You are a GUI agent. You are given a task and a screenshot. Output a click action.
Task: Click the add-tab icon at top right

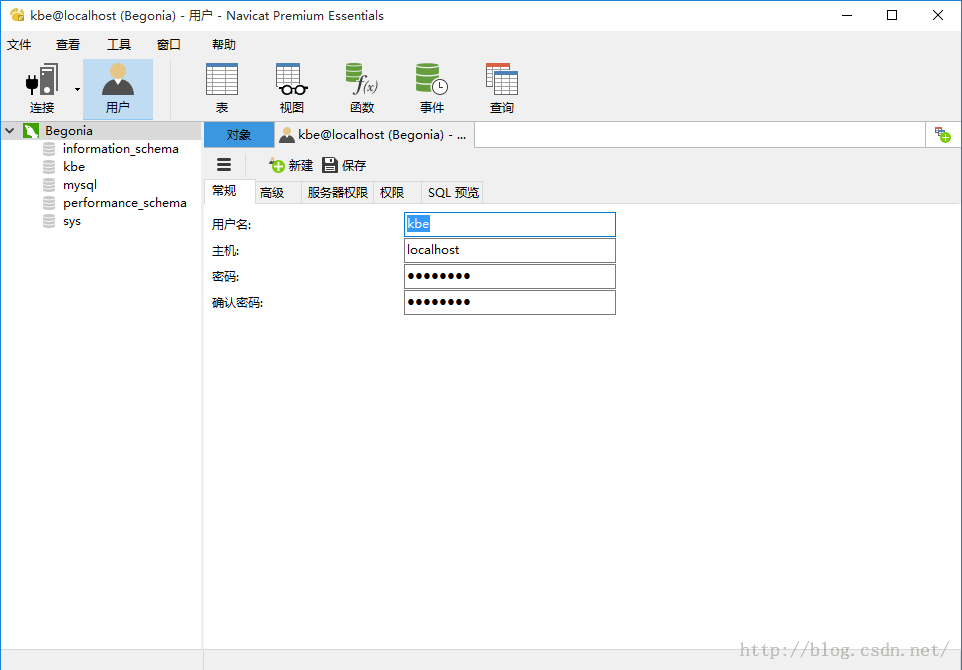[x=942, y=135]
